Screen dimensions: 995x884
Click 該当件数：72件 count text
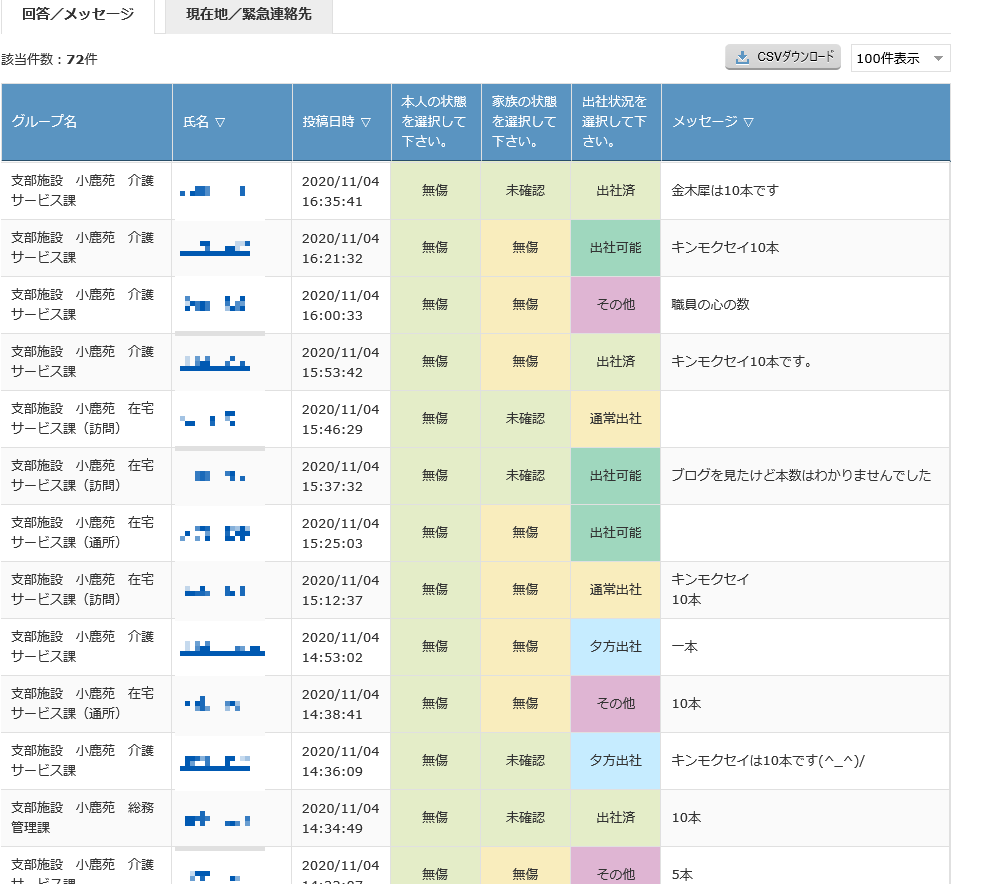coord(49,59)
